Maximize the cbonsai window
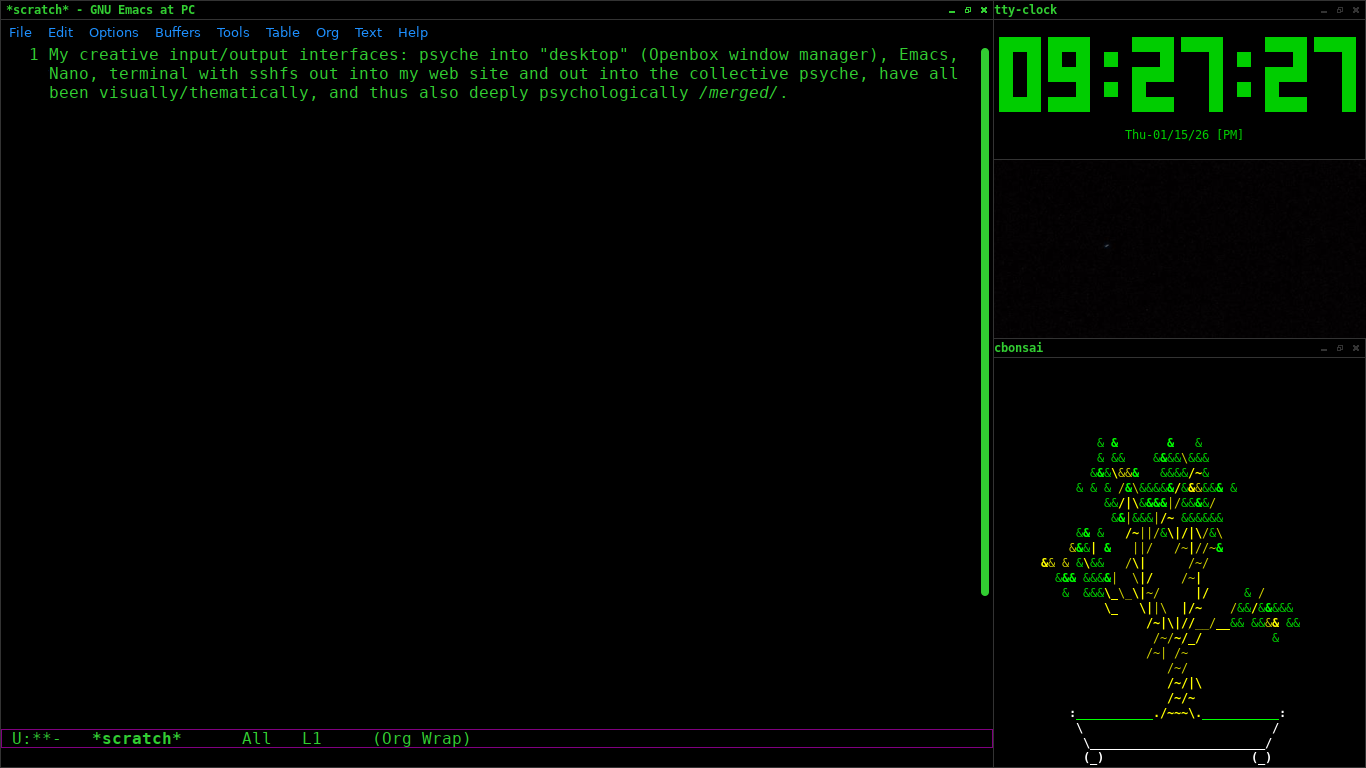The height and width of the screenshot is (768, 1366). (x=1340, y=348)
